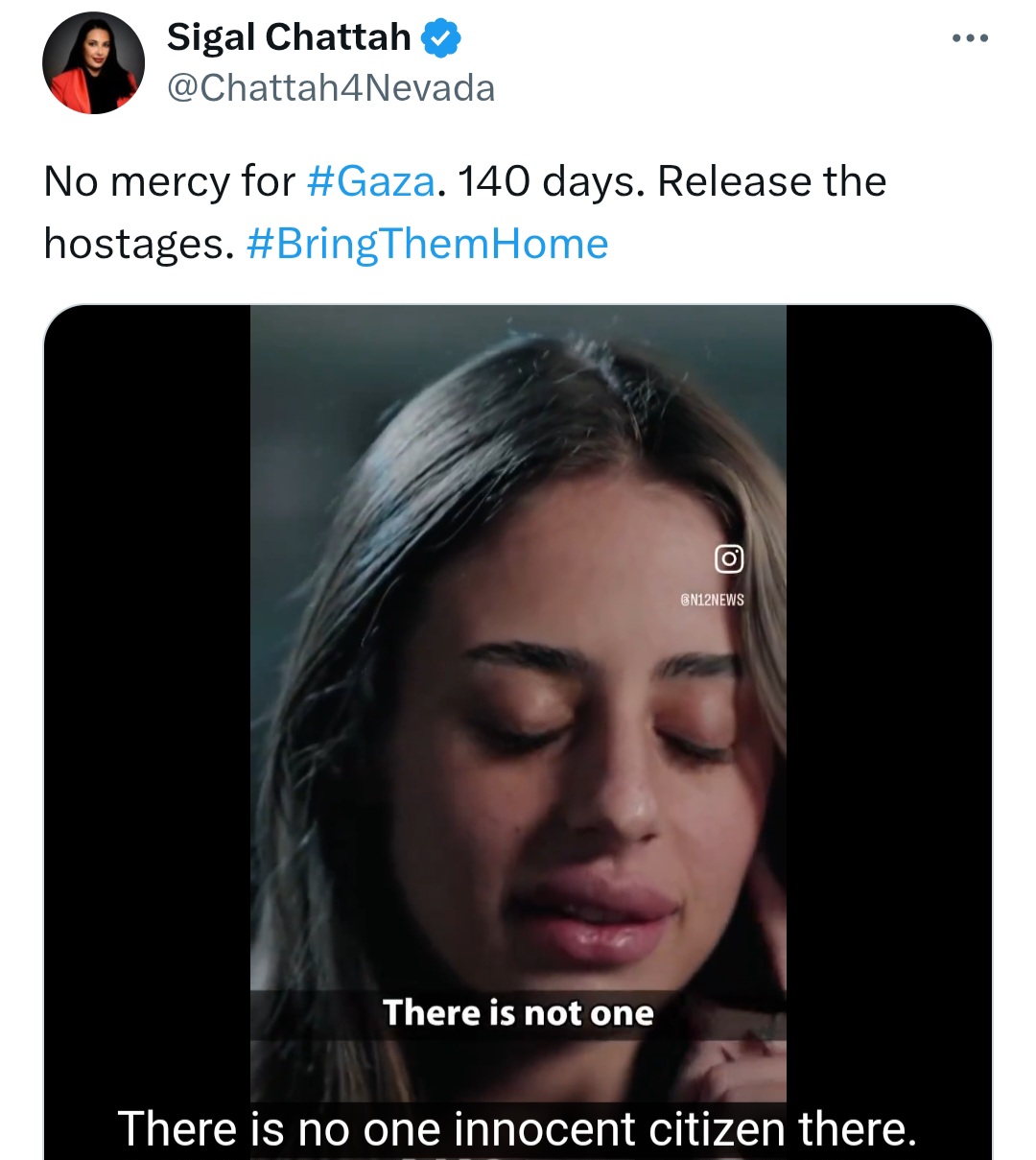Click the word "hostages." in tweet
1036x1160 pixels.
[x=139, y=244]
